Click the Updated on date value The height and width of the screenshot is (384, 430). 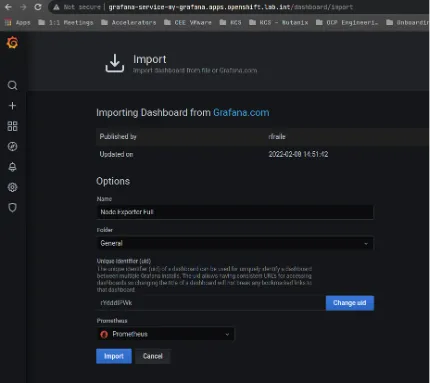coord(298,154)
